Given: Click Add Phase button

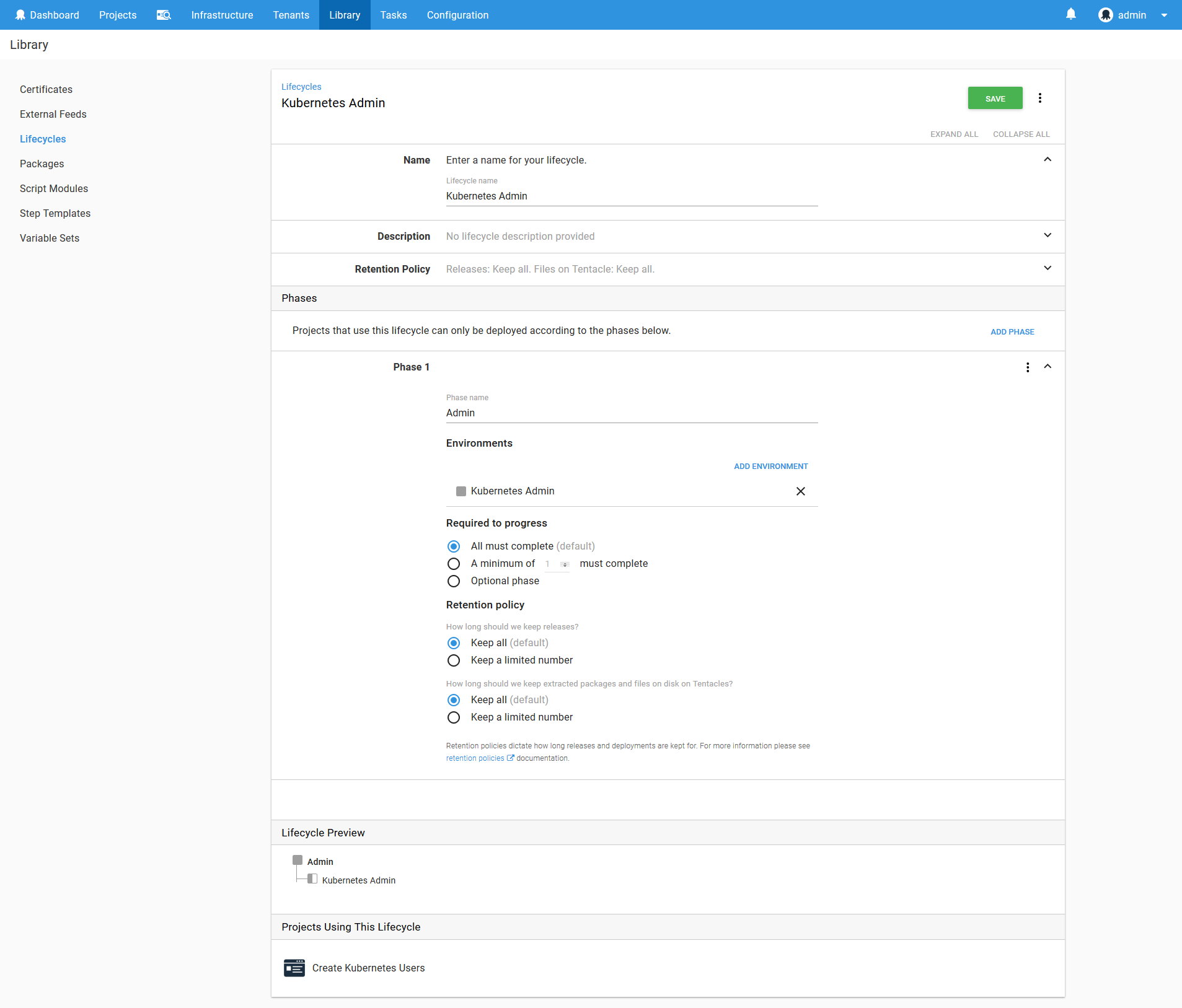Looking at the screenshot, I should 1012,331.
